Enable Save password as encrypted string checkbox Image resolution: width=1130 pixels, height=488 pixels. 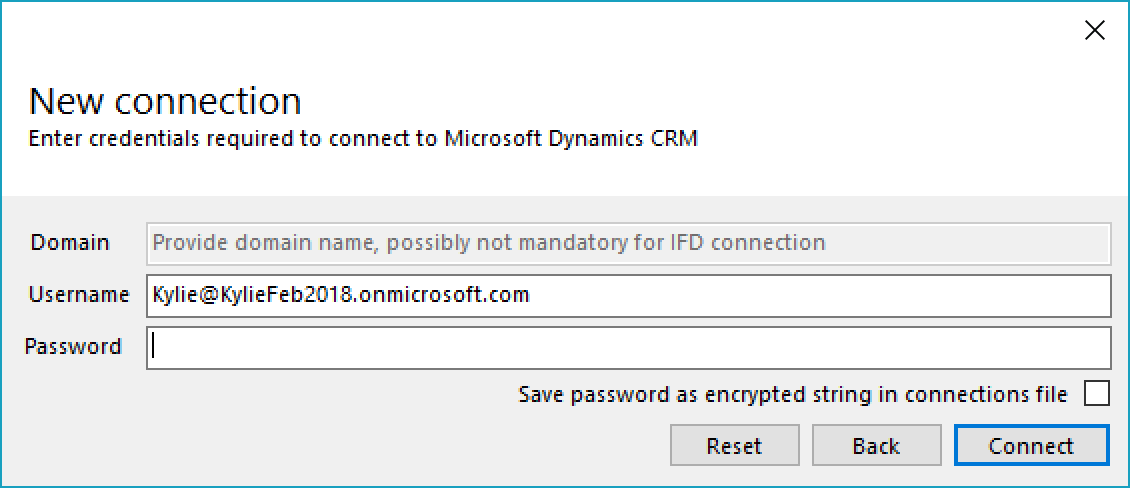click(x=1097, y=394)
